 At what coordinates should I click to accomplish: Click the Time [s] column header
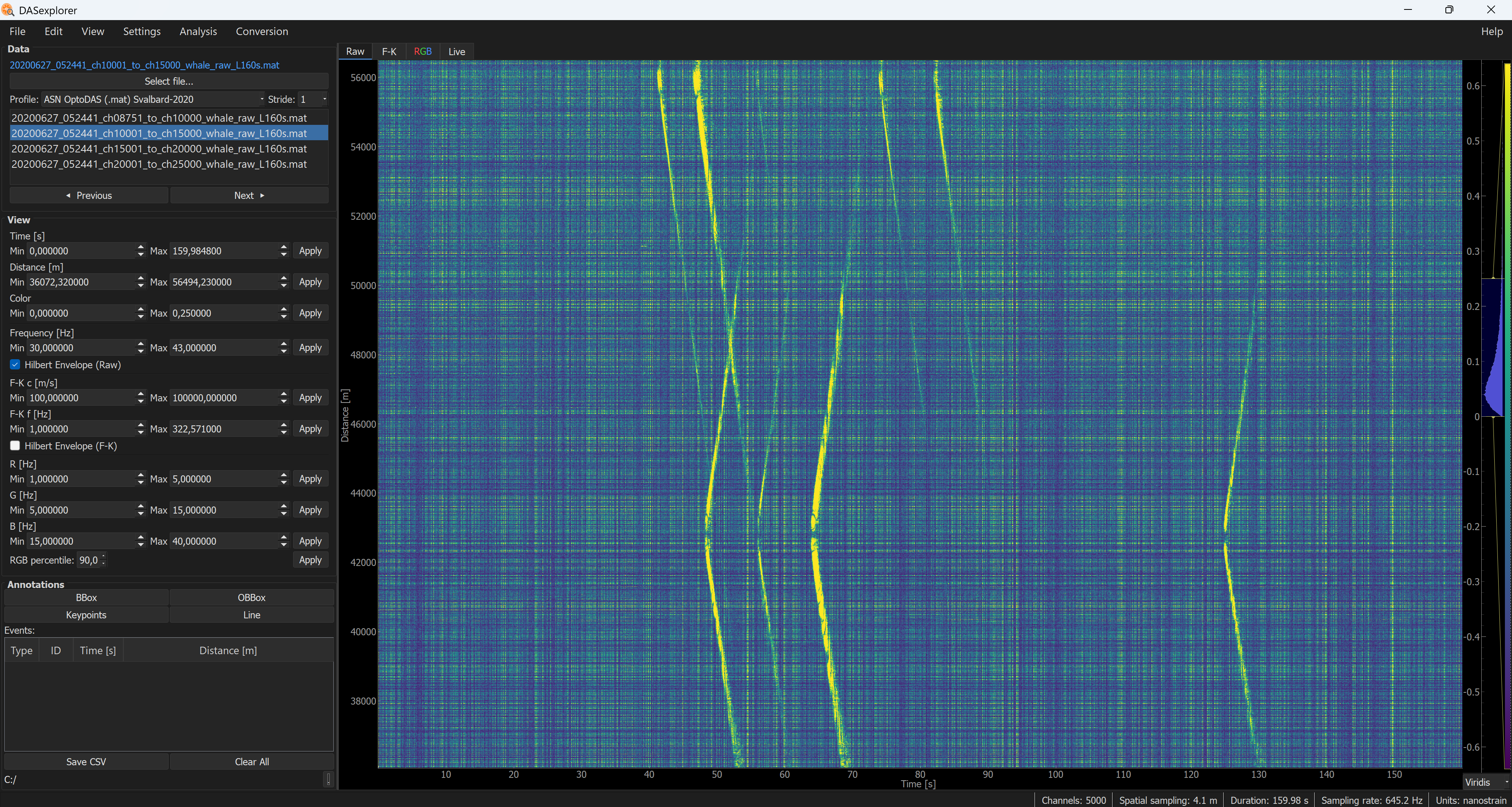98,650
